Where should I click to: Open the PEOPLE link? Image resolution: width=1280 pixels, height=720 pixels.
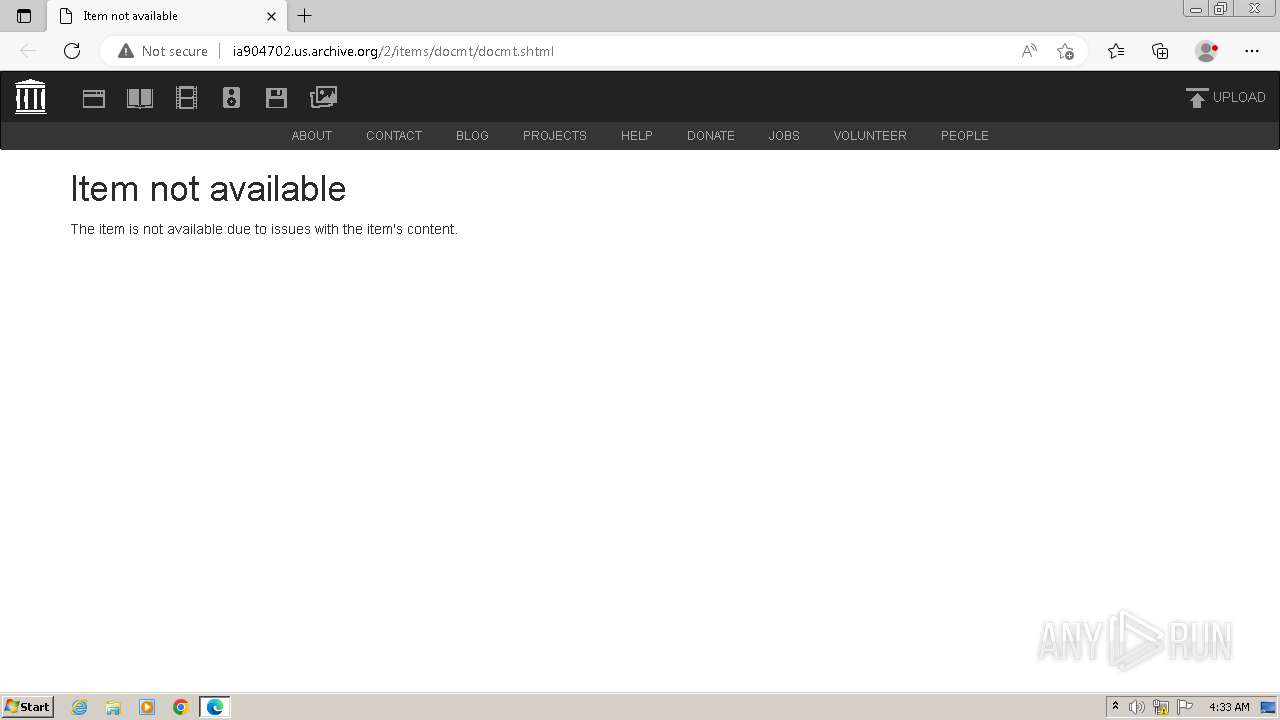point(965,135)
